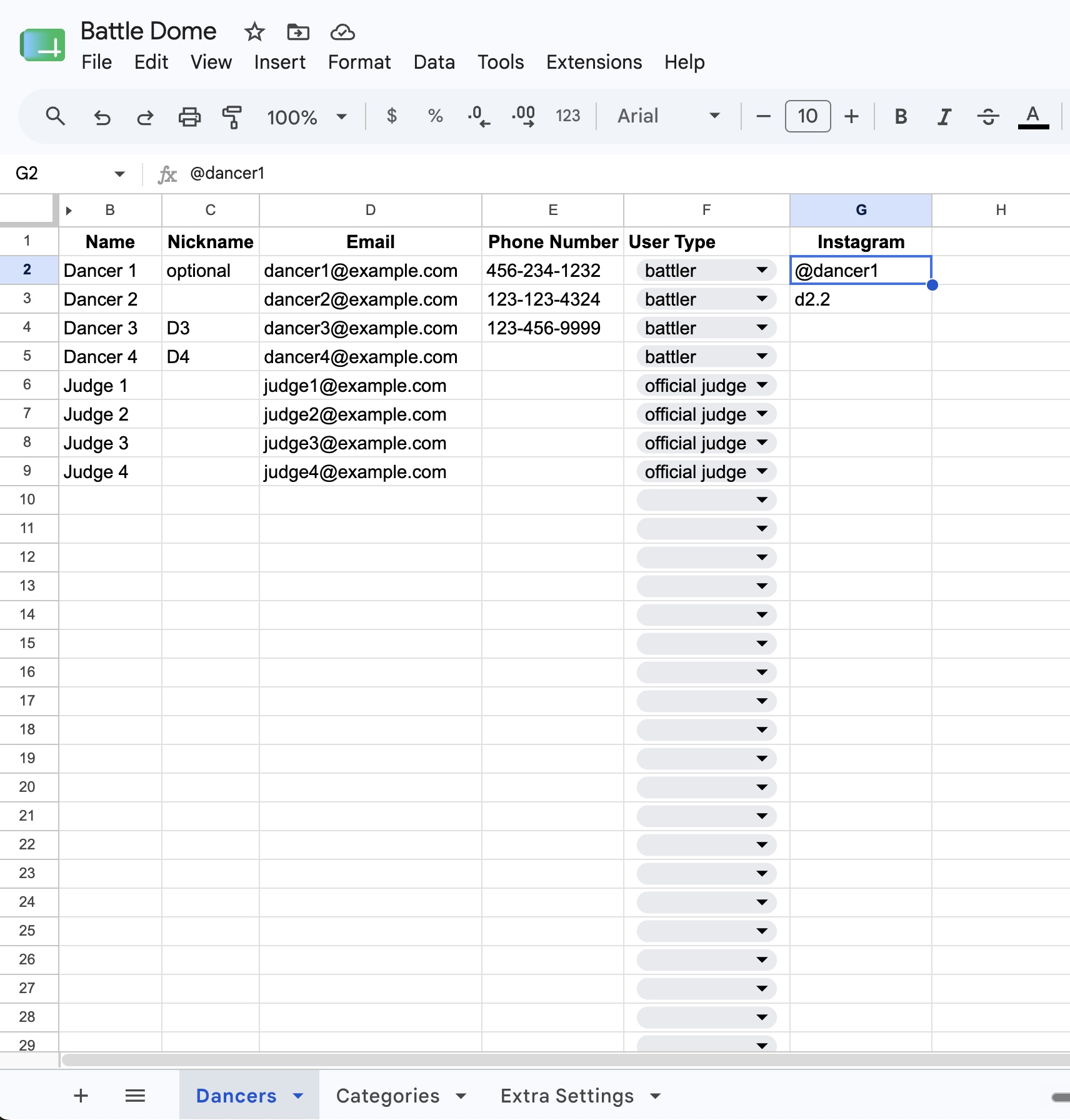Open the File menu
This screenshot has width=1070, height=1120.
point(97,62)
